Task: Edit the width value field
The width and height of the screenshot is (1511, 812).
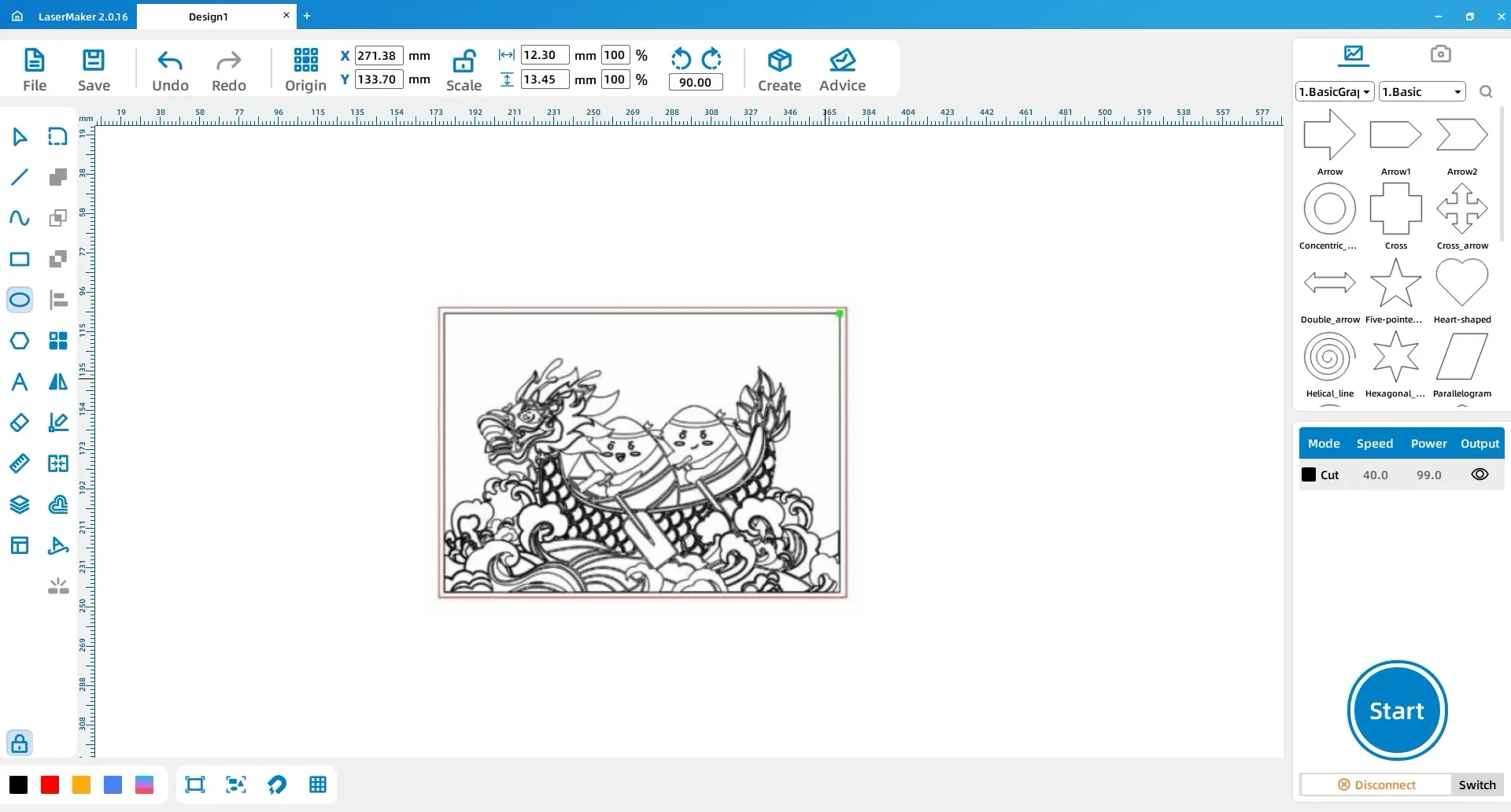Action: (x=545, y=55)
